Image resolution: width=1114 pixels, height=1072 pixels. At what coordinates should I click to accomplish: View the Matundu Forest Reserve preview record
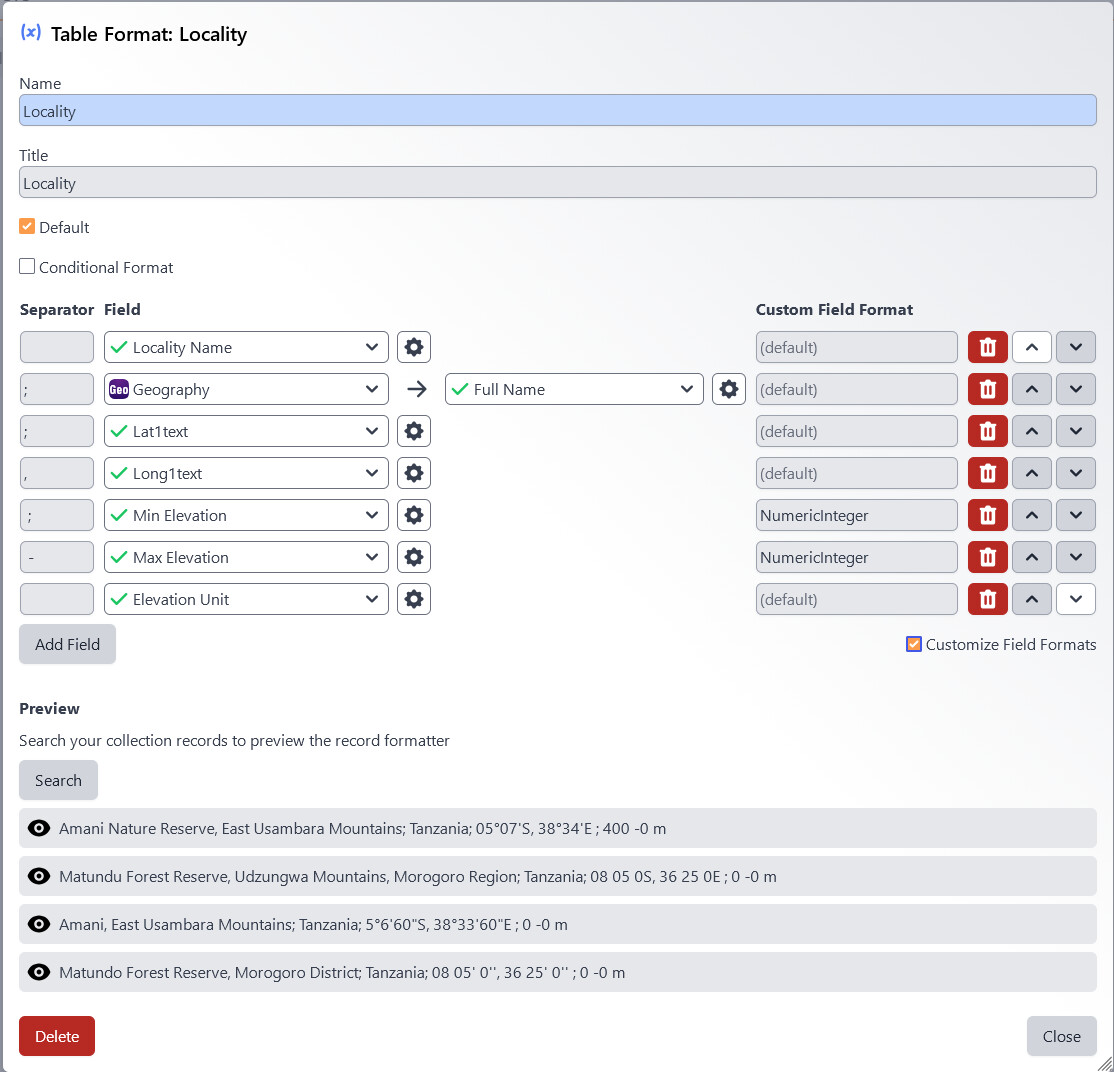coord(38,876)
